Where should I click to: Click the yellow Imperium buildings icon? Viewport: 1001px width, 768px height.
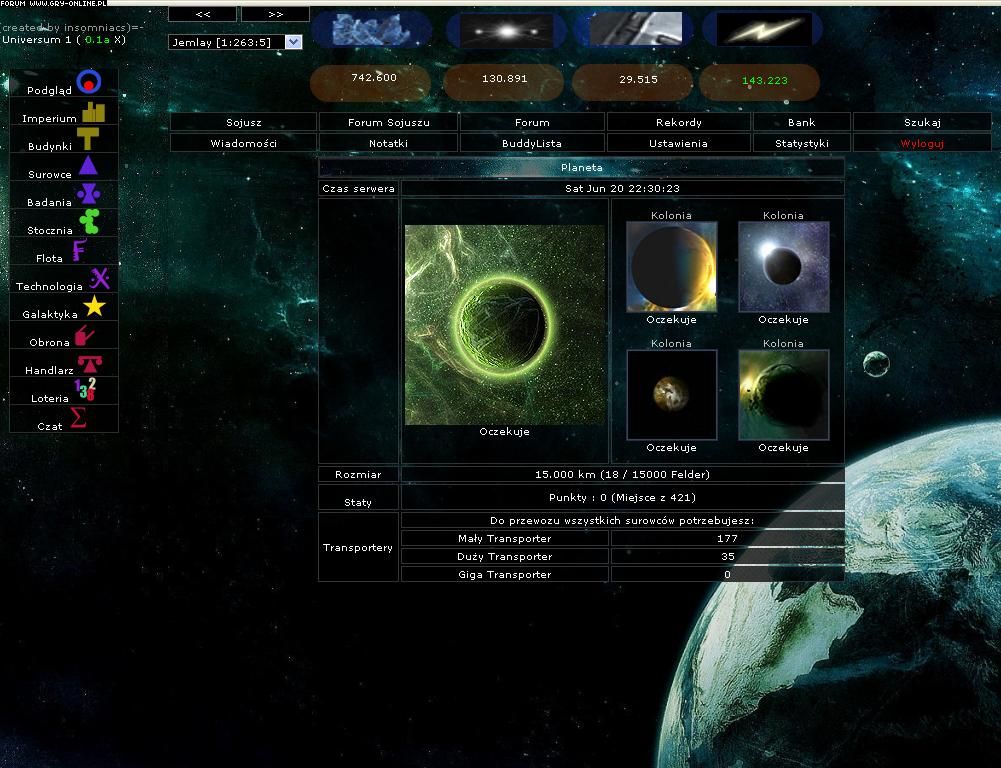93,112
